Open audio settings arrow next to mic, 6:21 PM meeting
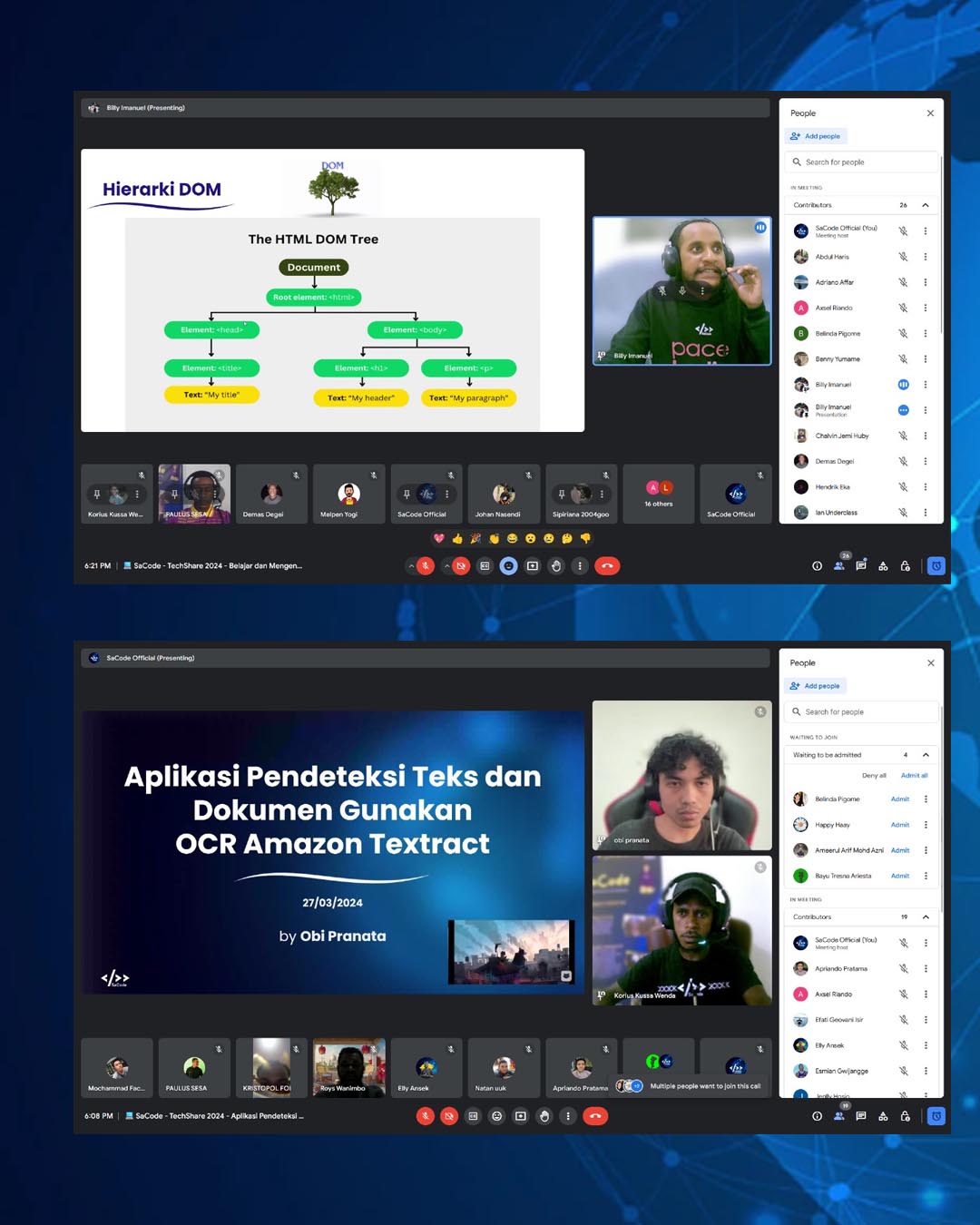 [x=411, y=566]
